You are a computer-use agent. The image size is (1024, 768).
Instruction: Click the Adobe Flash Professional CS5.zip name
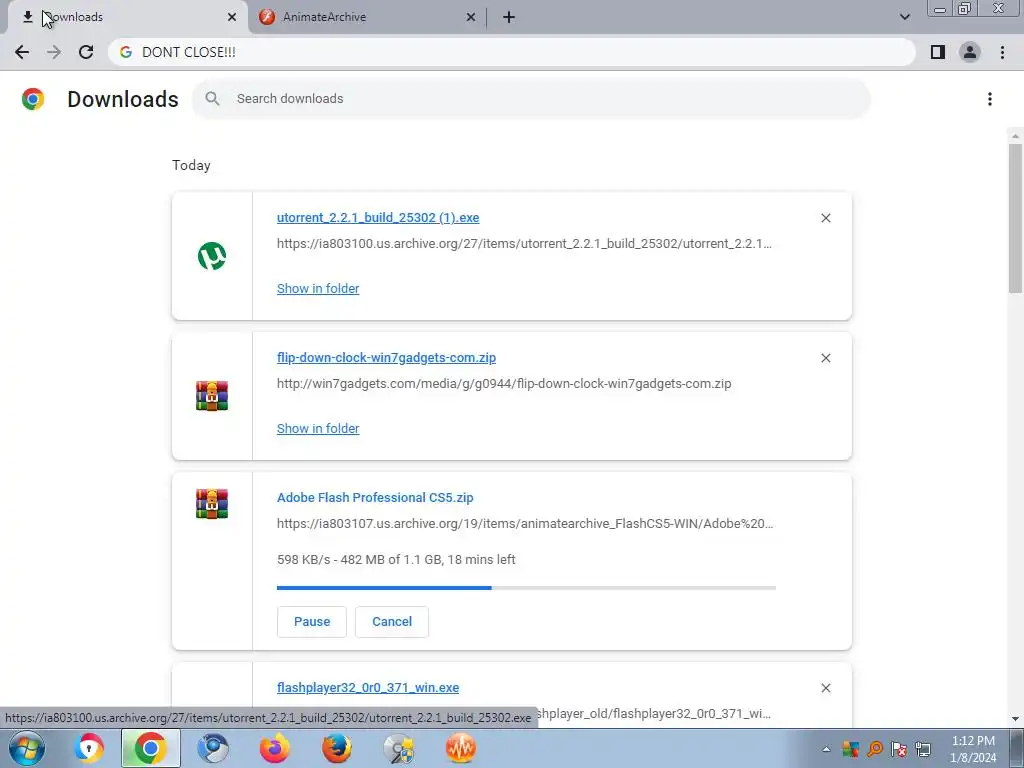point(375,498)
